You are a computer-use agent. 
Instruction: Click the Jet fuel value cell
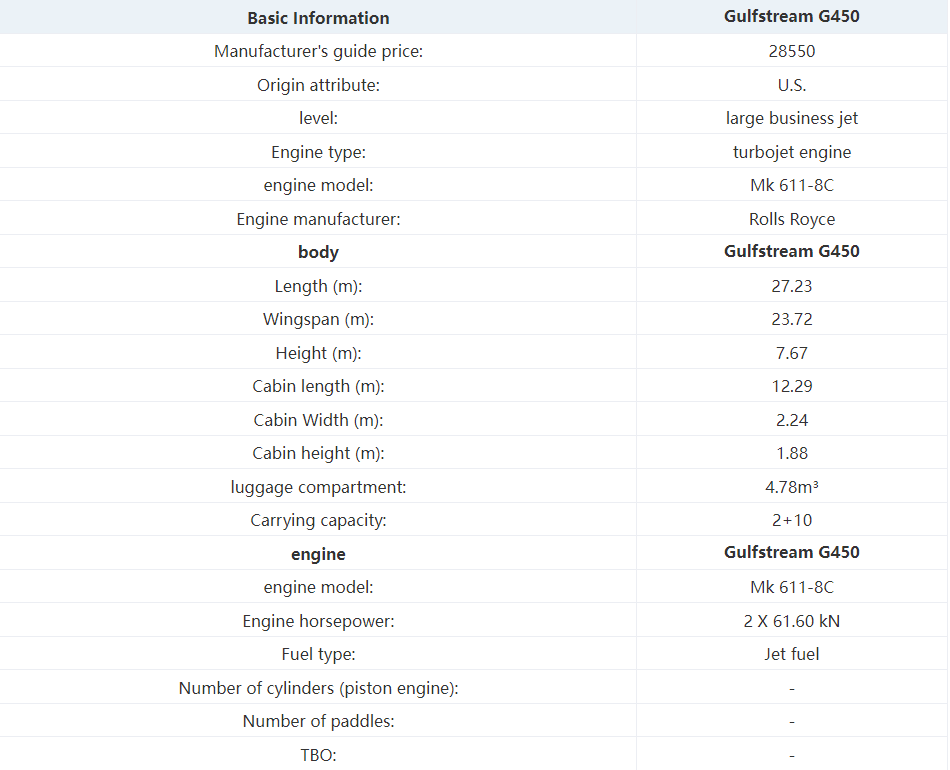(x=791, y=654)
